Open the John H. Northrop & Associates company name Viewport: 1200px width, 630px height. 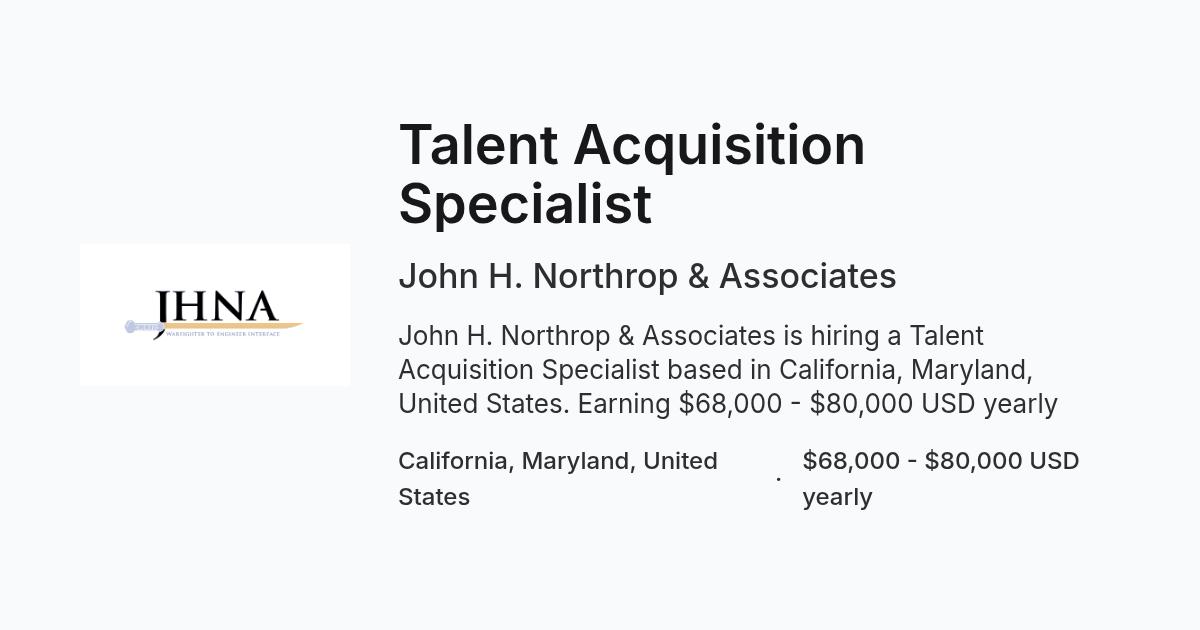pyautogui.click(x=647, y=276)
